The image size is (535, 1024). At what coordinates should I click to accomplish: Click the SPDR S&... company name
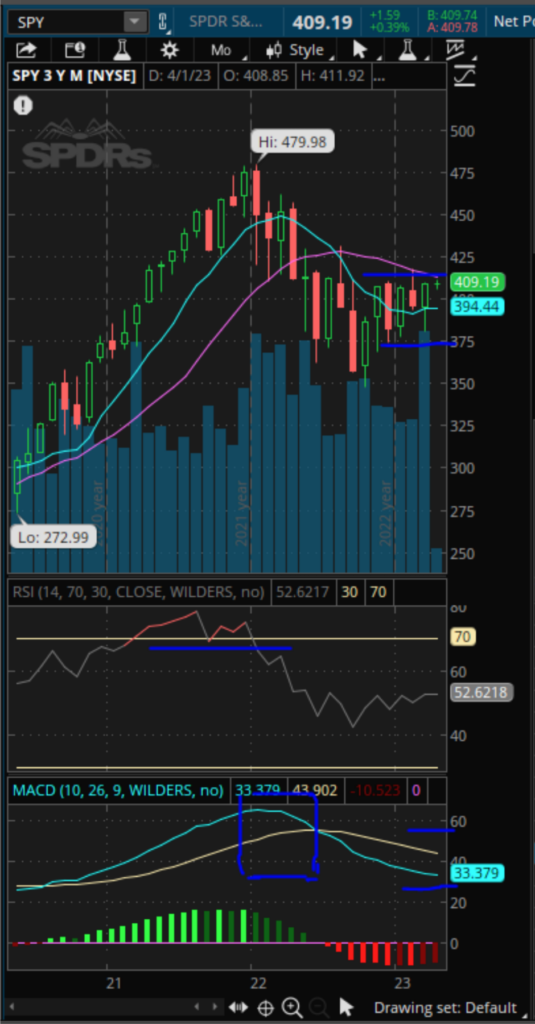click(x=226, y=22)
